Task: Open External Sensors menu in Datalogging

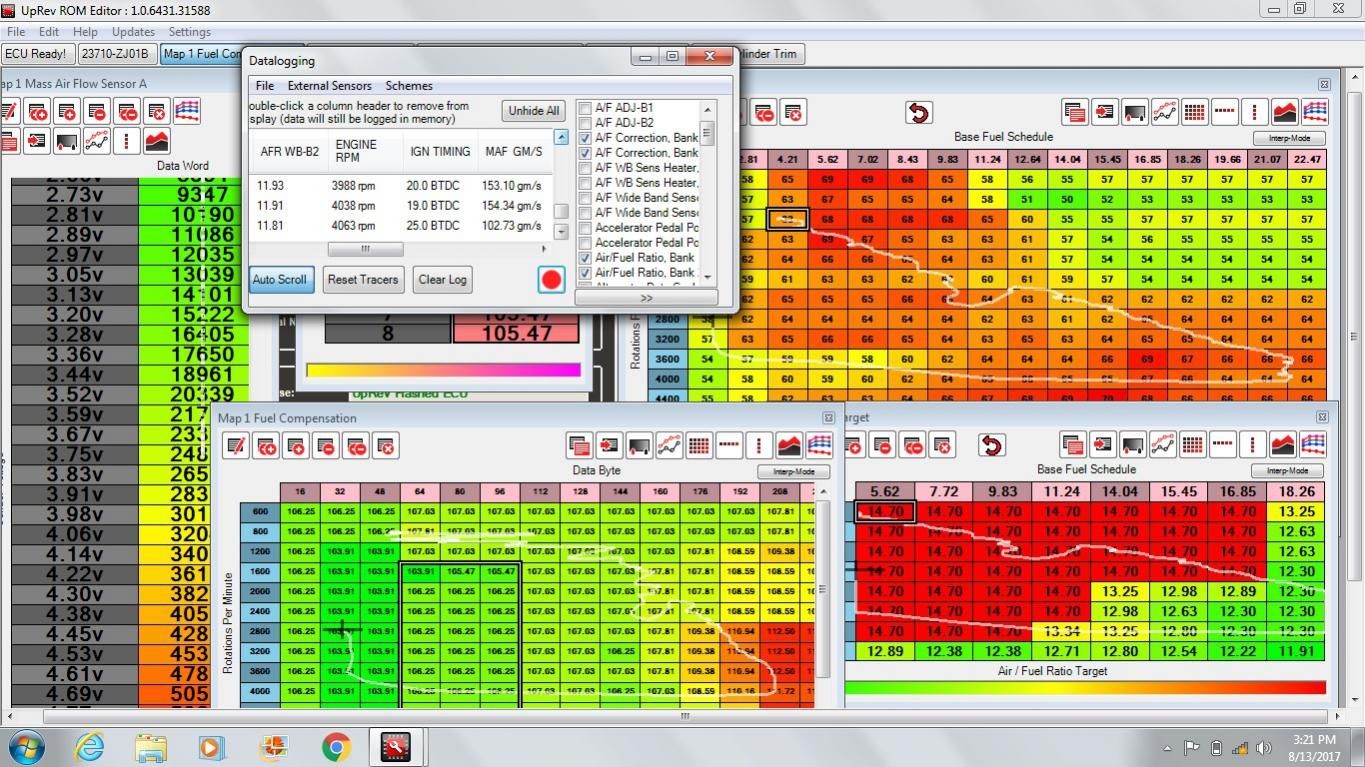Action: [329, 86]
